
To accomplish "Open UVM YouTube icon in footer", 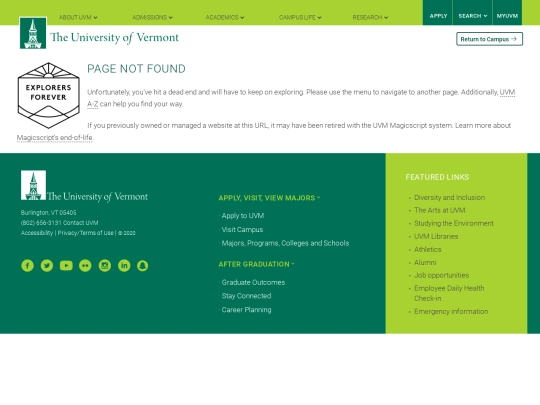I will (66, 266).
